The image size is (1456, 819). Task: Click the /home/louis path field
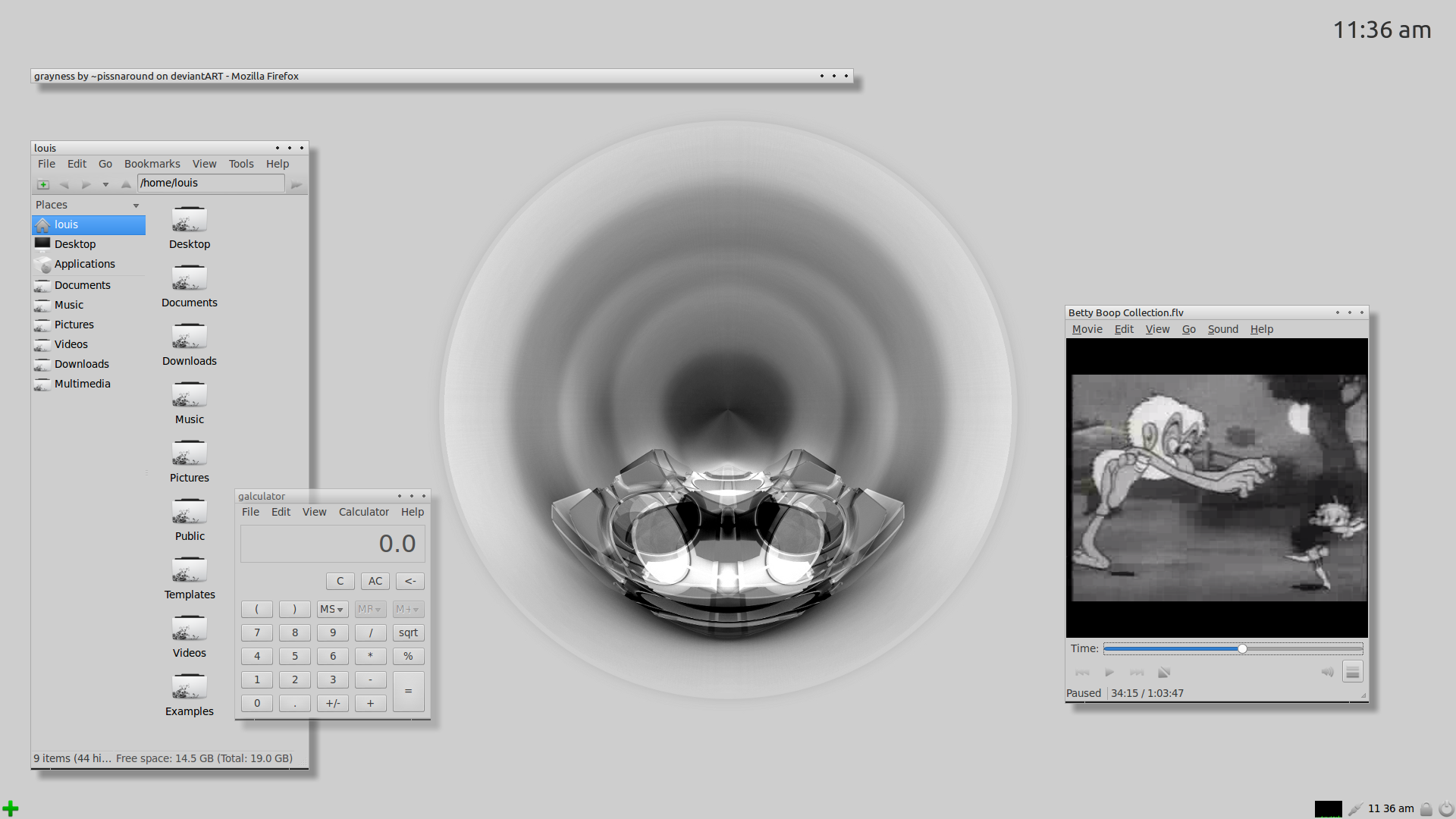[211, 183]
